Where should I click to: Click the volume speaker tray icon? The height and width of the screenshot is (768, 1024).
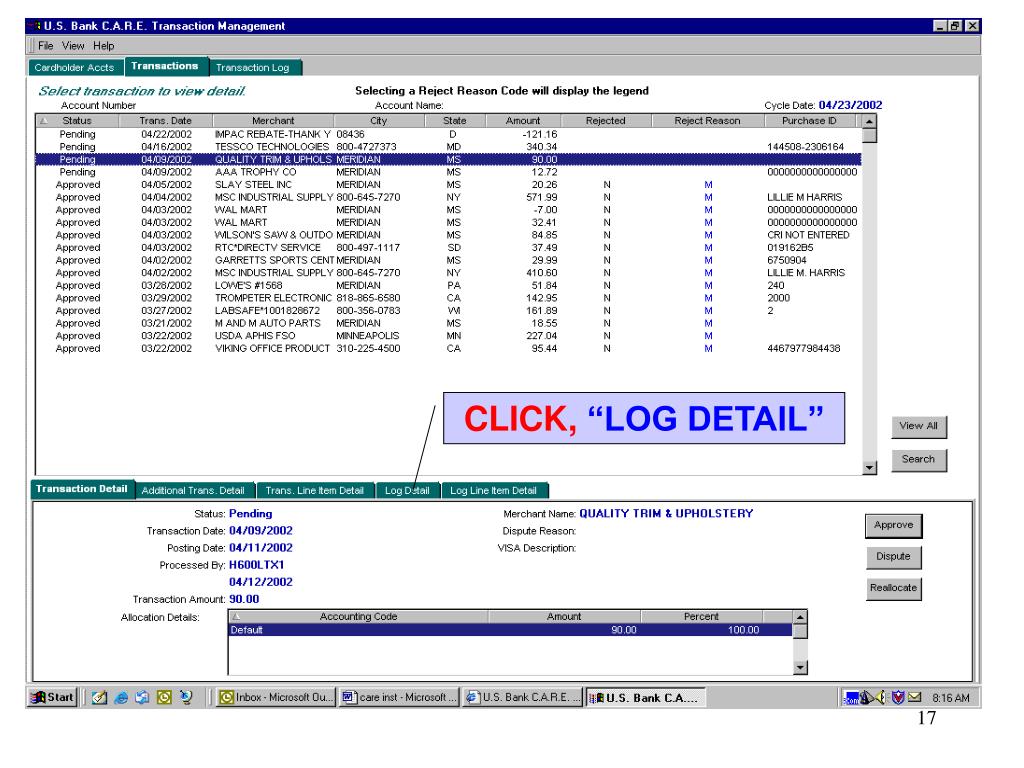point(881,697)
